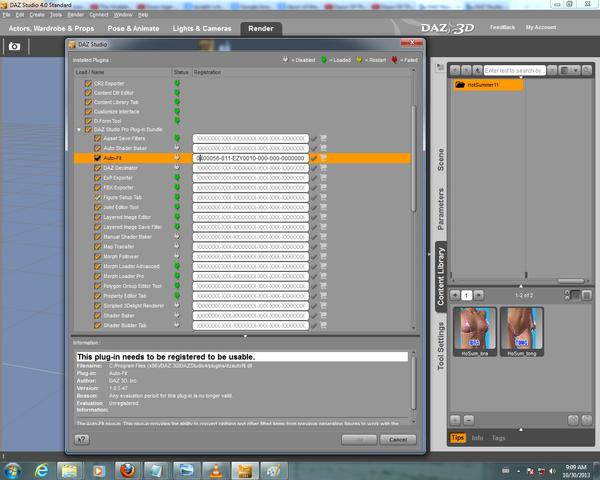This screenshot has height=480, width=600.
Task: Toggle the Content DB Editor checkbox
Action: [88, 93]
